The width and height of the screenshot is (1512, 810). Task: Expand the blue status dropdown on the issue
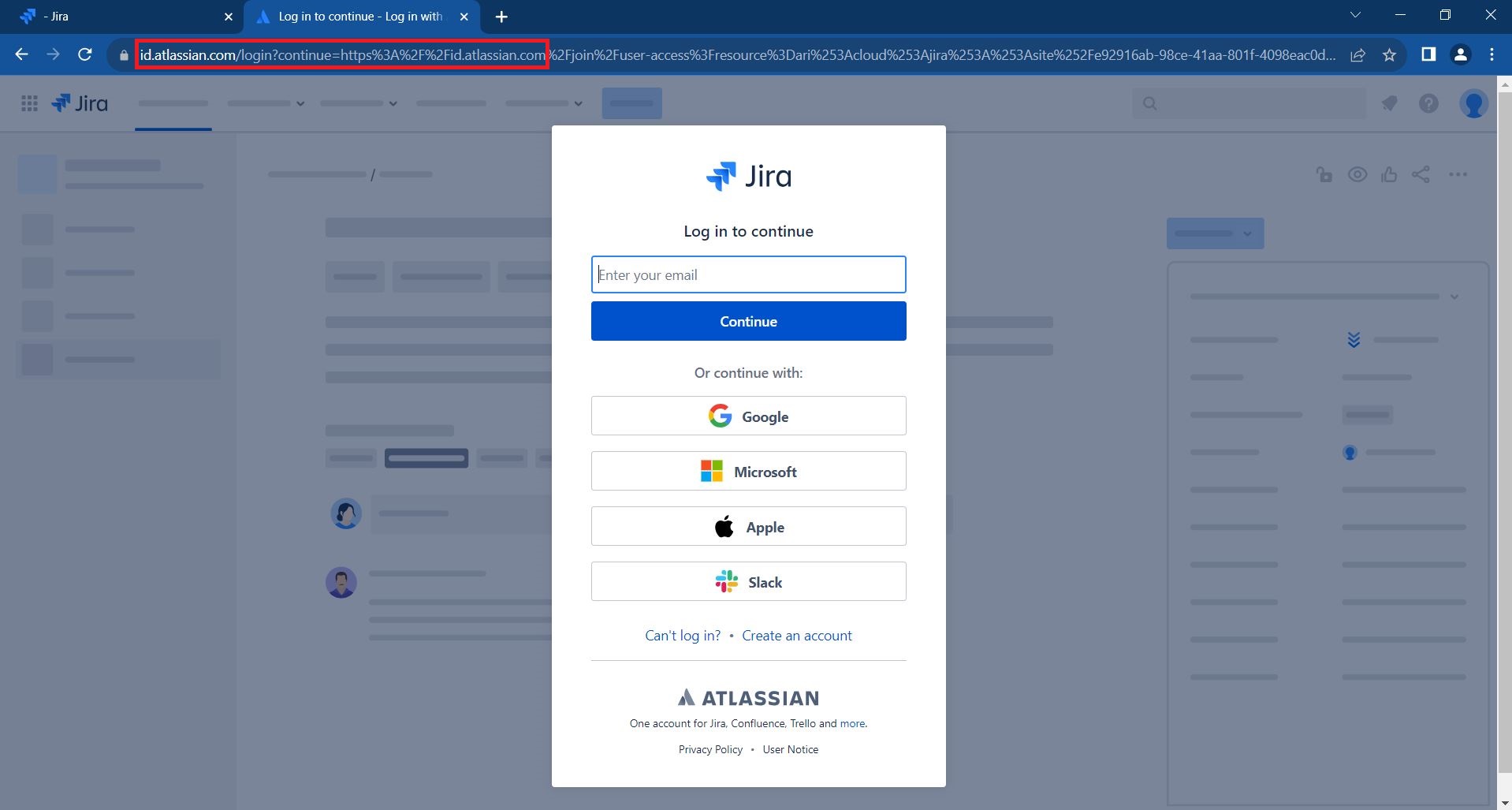point(1215,233)
